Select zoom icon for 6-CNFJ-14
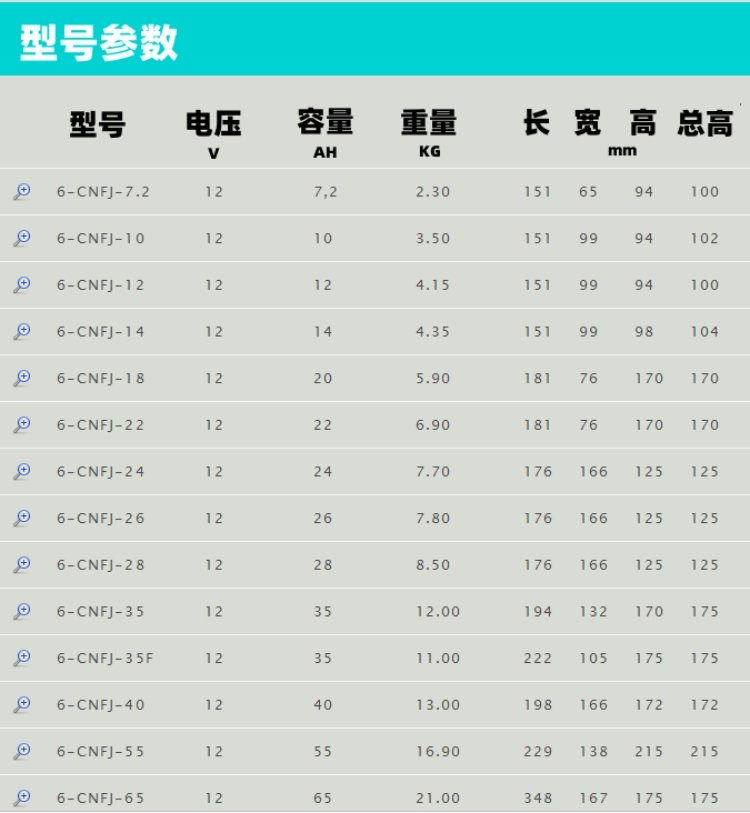The height and width of the screenshot is (813, 750). point(22,331)
